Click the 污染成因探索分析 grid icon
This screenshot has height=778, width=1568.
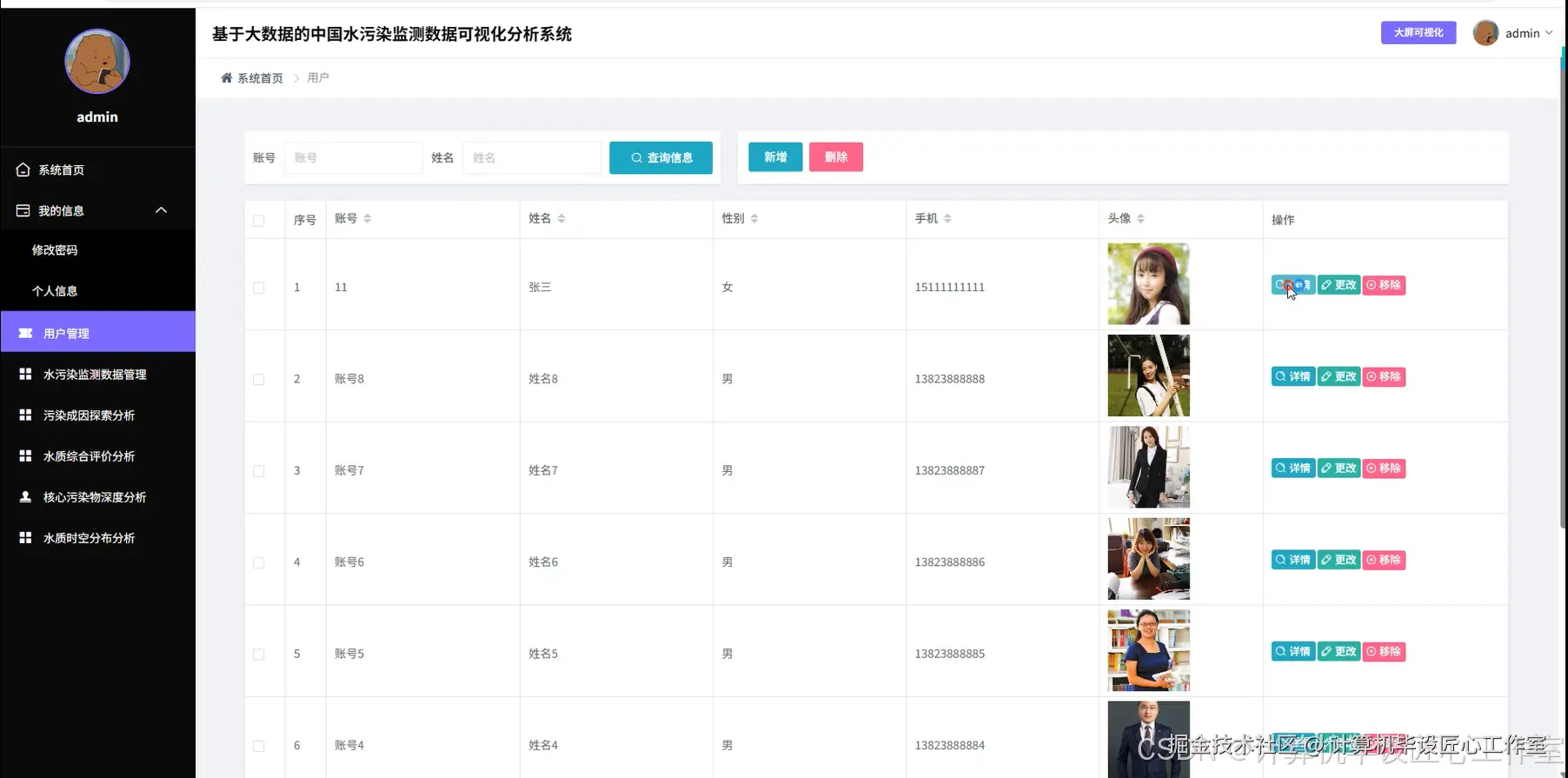(25, 415)
